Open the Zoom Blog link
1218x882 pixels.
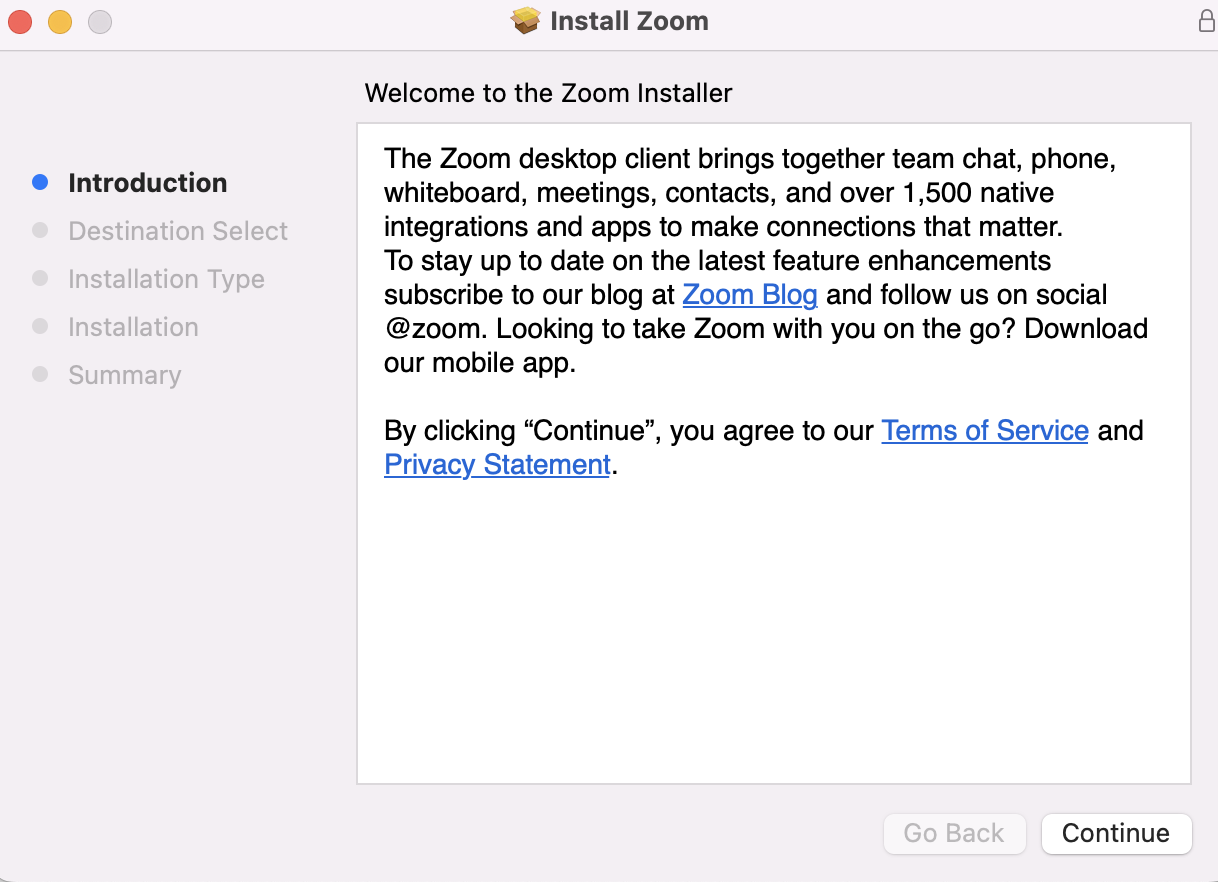[750, 295]
